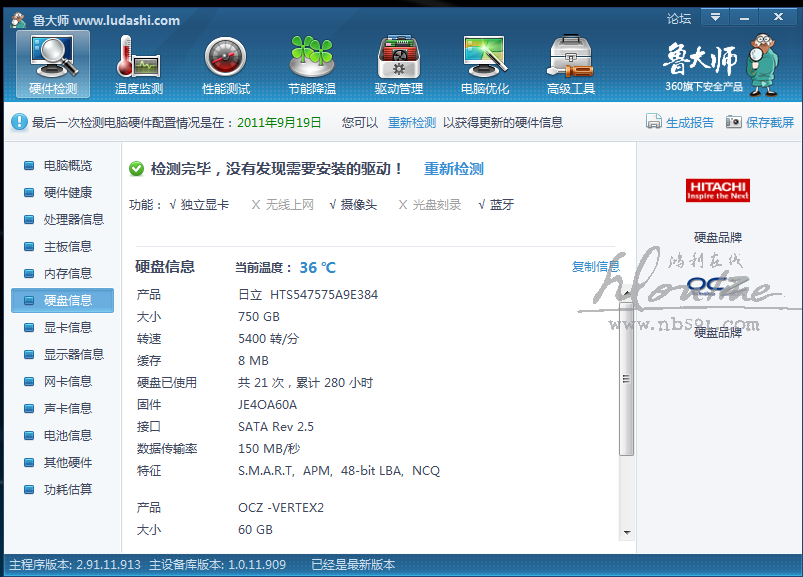Select 显卡信息 in the sidebar
The width and height of the screenshot is (803, 577).
point(67,327)
